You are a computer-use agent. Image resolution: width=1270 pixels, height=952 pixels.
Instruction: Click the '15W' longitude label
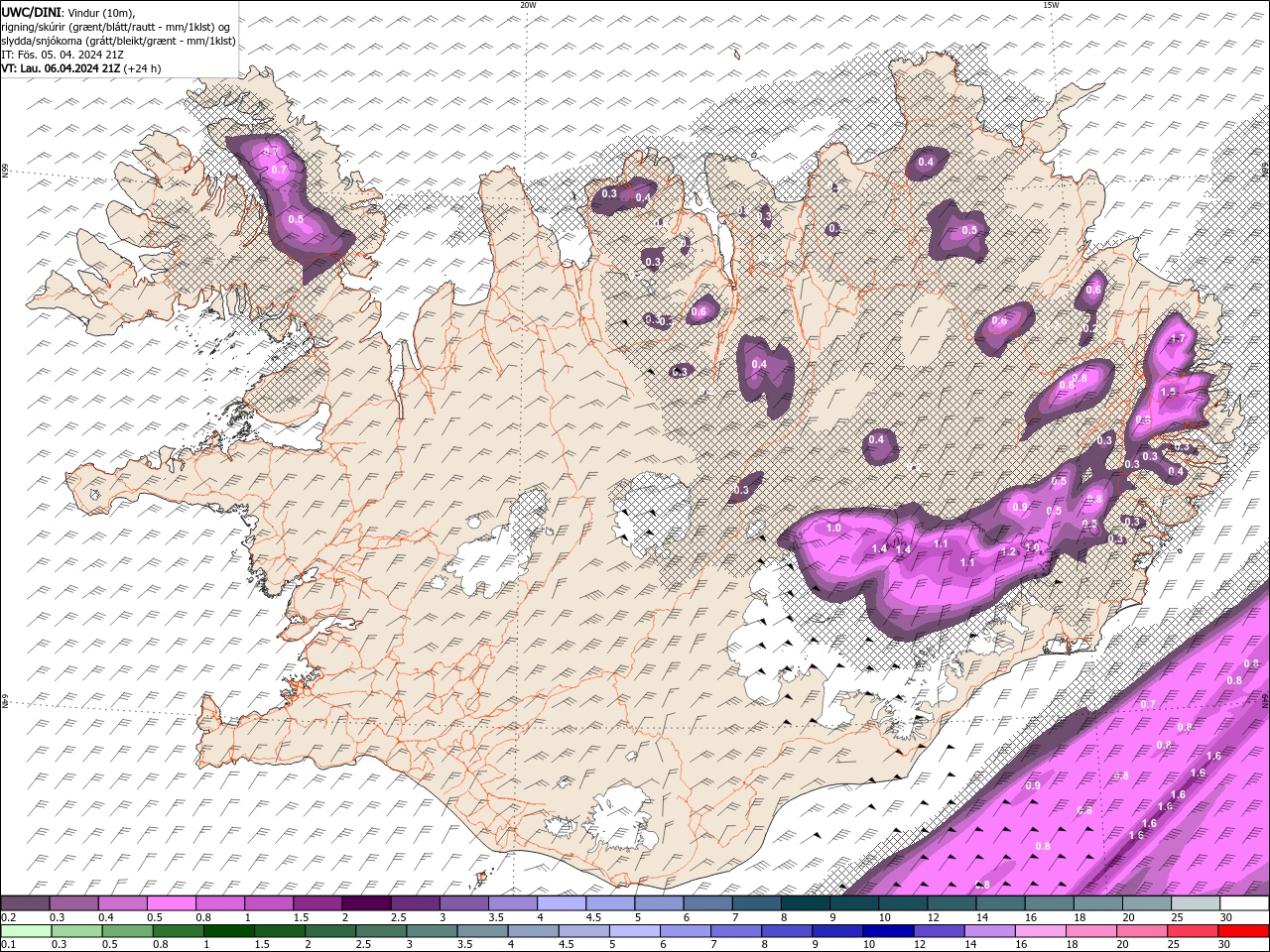[1051, 5]
